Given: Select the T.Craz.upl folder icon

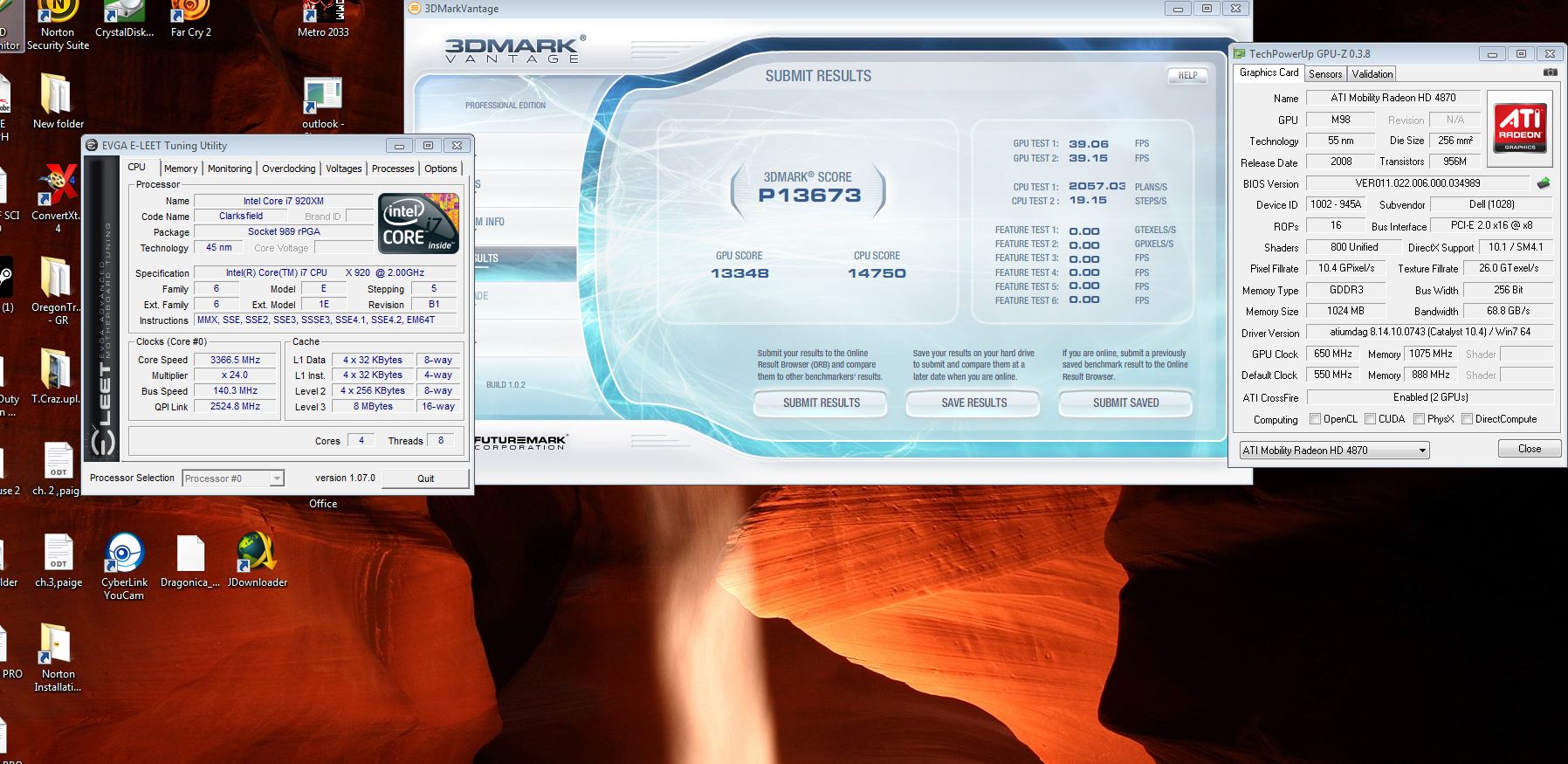Looking at the screenshot, I should point(57,377).
